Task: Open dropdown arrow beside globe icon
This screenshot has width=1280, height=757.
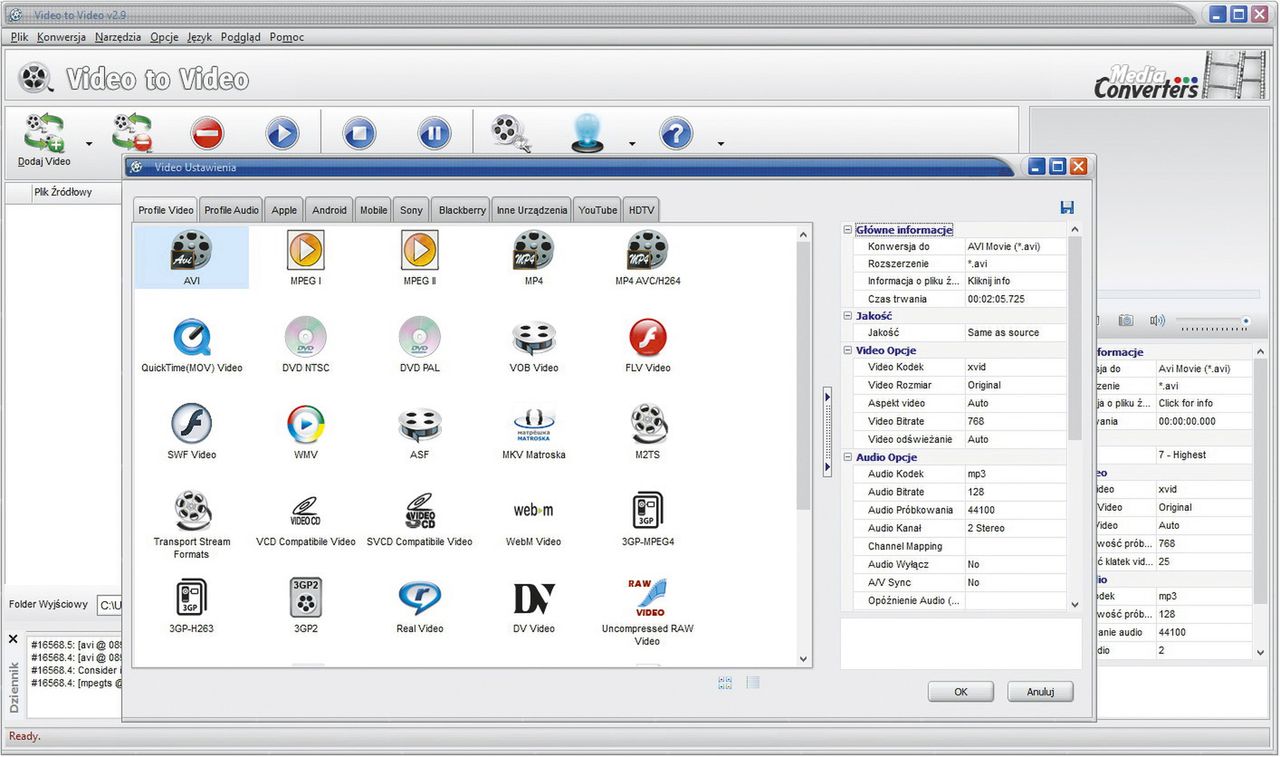Action: [632, 144]
